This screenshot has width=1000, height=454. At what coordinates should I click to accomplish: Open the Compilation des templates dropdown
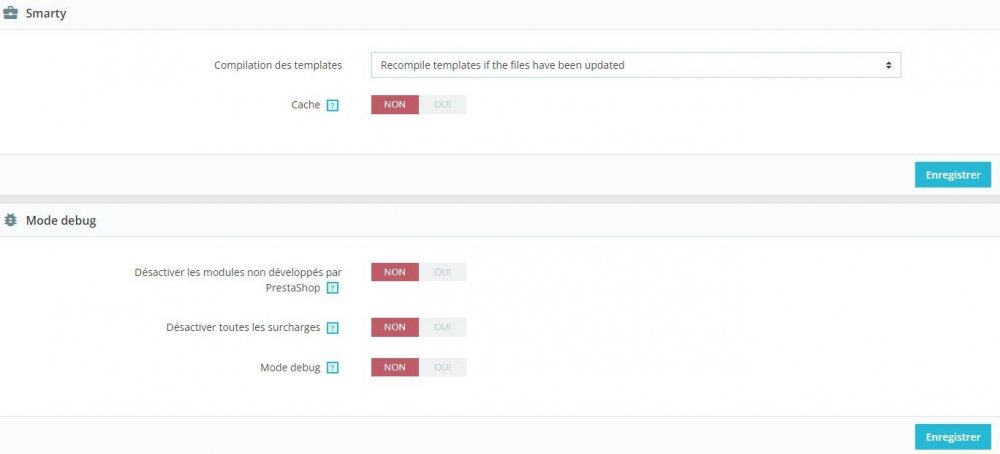[635, 65]
